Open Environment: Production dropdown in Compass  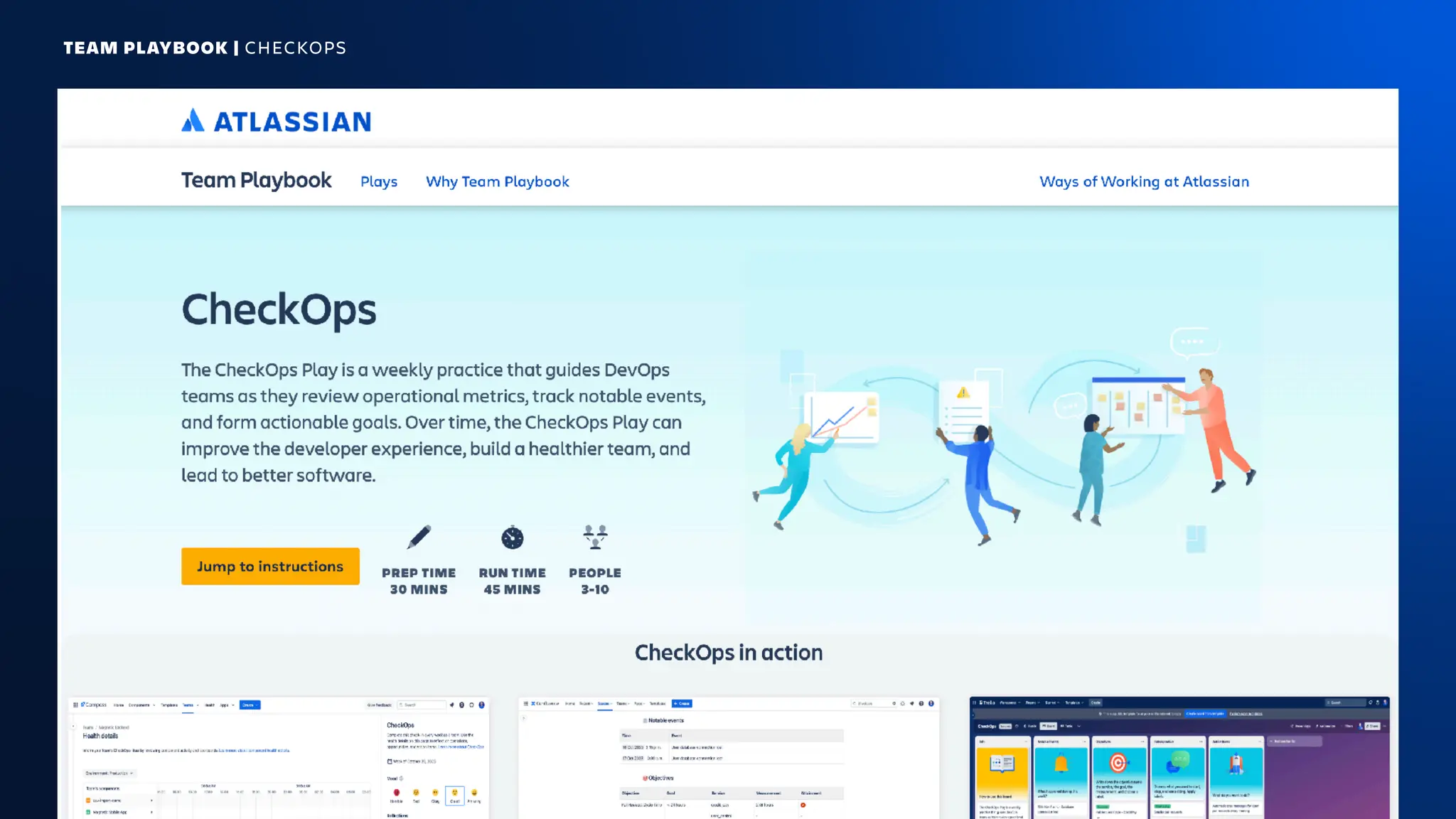coord(109,773)
